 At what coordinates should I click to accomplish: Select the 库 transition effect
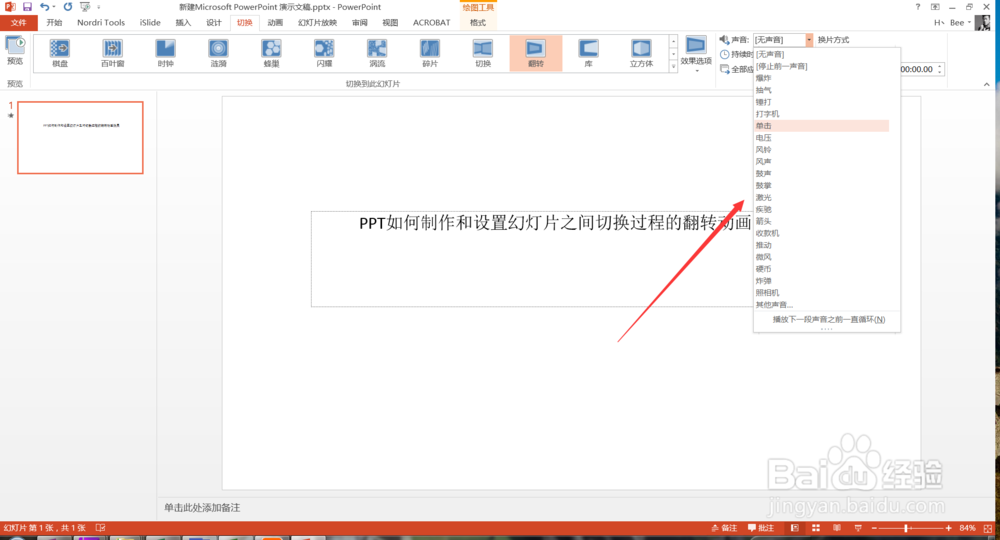click(x=589, y=53)
